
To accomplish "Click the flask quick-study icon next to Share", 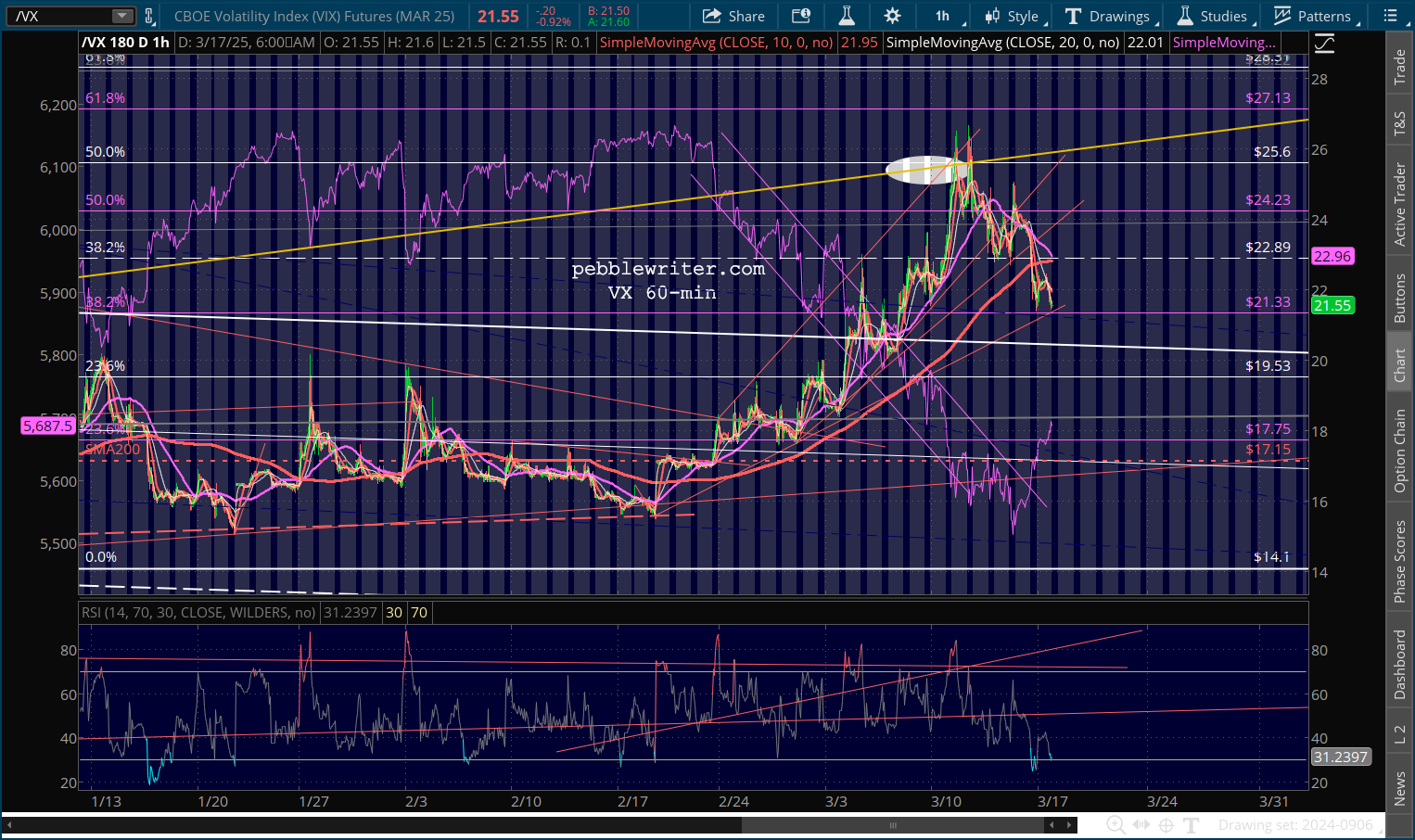I will pyautogui.click(x=846, y=16).
